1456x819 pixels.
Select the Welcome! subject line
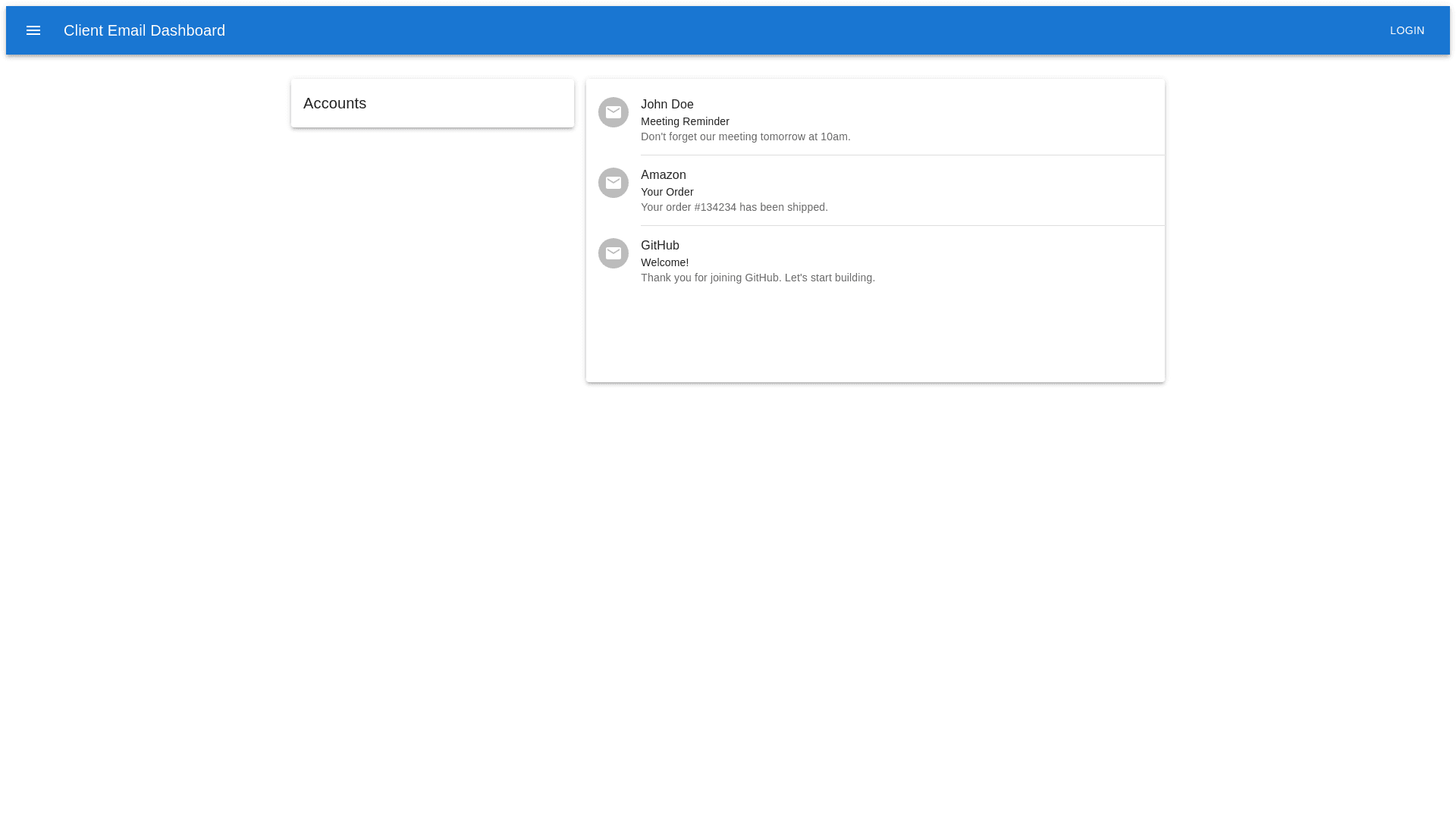tap(664, 262)
